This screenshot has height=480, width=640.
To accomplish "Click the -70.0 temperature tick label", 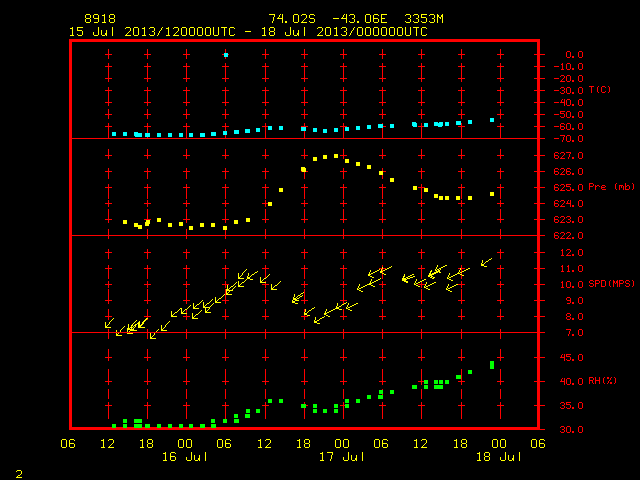I will coord(568,139).
